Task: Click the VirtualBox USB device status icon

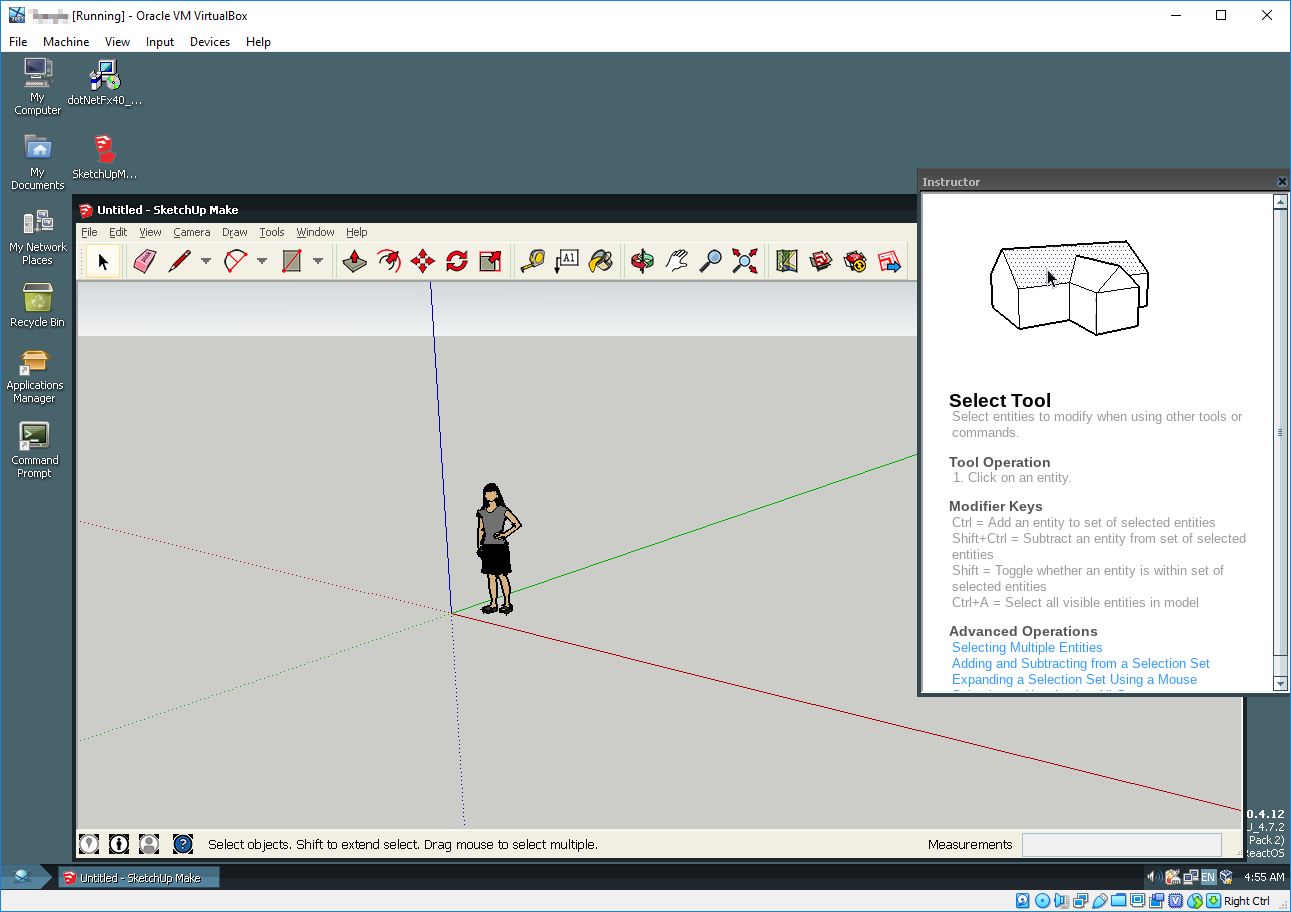Action: 1101,900
